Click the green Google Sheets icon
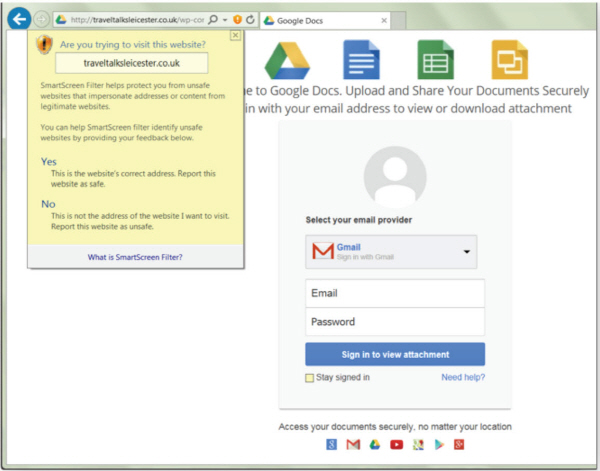This screenshot has width=600, height=471. tap(435, 59)
